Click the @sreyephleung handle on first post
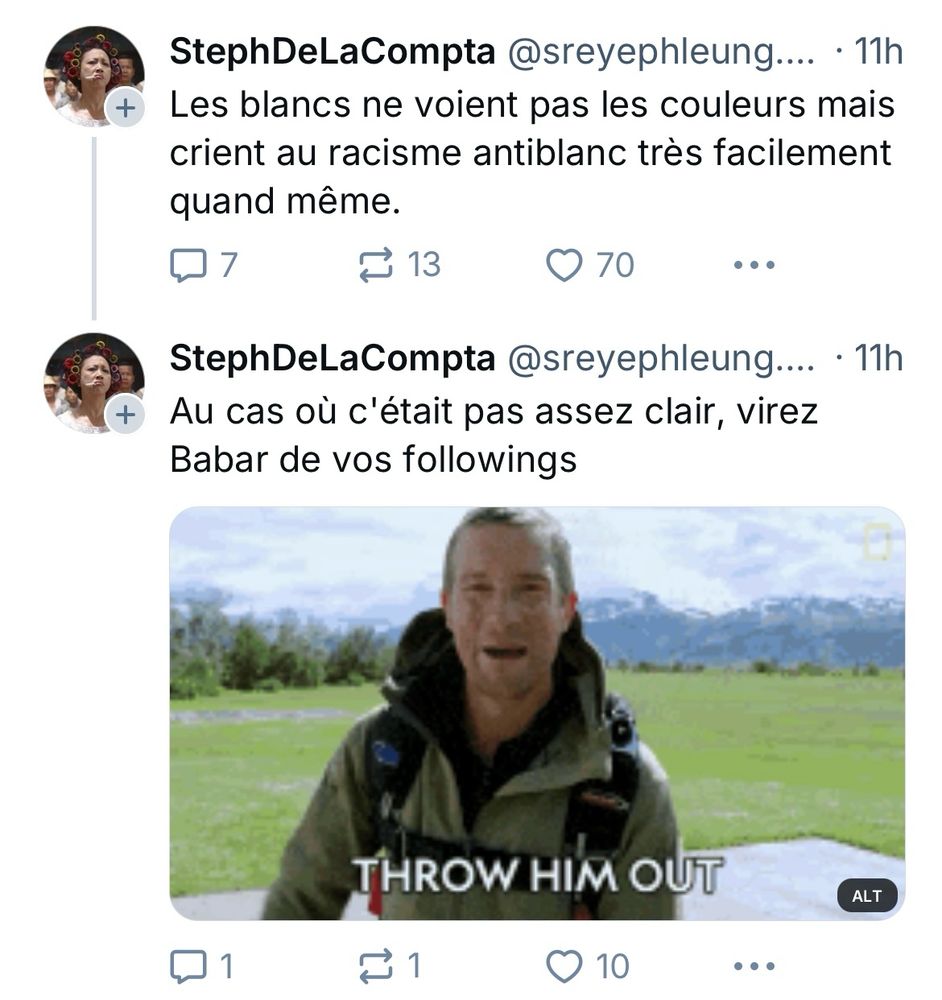Image resolution: width=942 pixels, height=1000 pixels. pyautogui.click(x=661, y=52)
